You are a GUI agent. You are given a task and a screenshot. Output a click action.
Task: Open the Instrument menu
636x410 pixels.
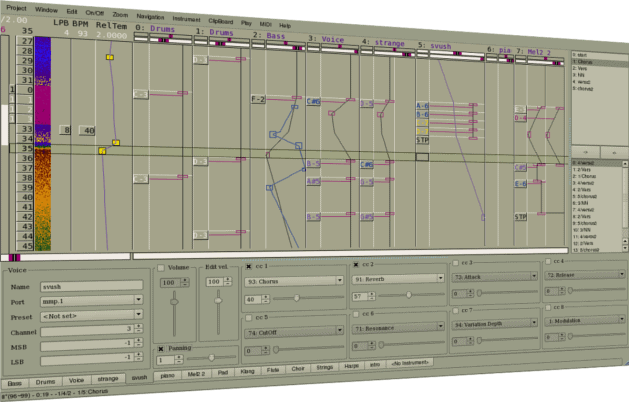point(186,19)
